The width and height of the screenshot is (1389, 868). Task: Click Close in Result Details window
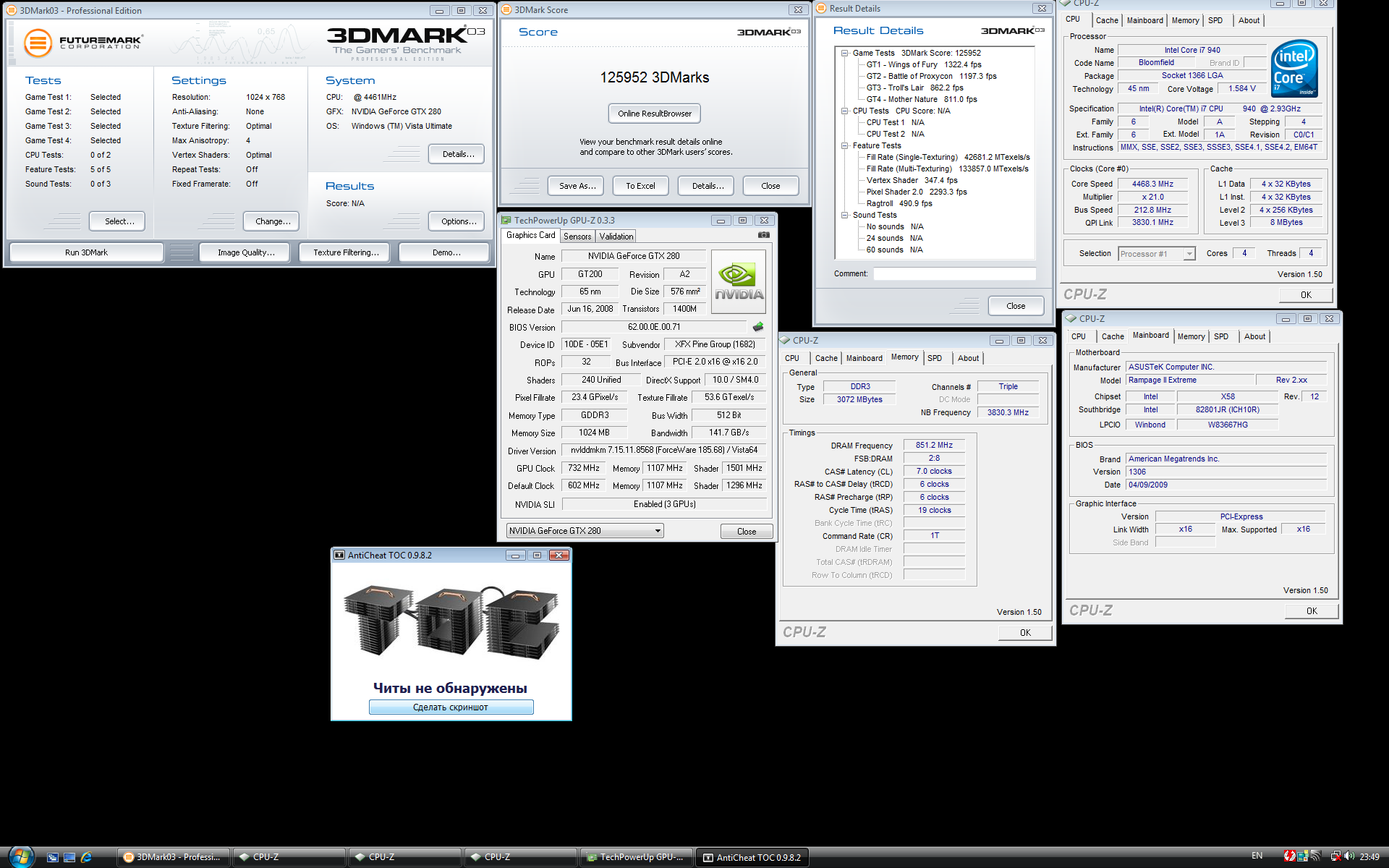(x=1016, y=306)
